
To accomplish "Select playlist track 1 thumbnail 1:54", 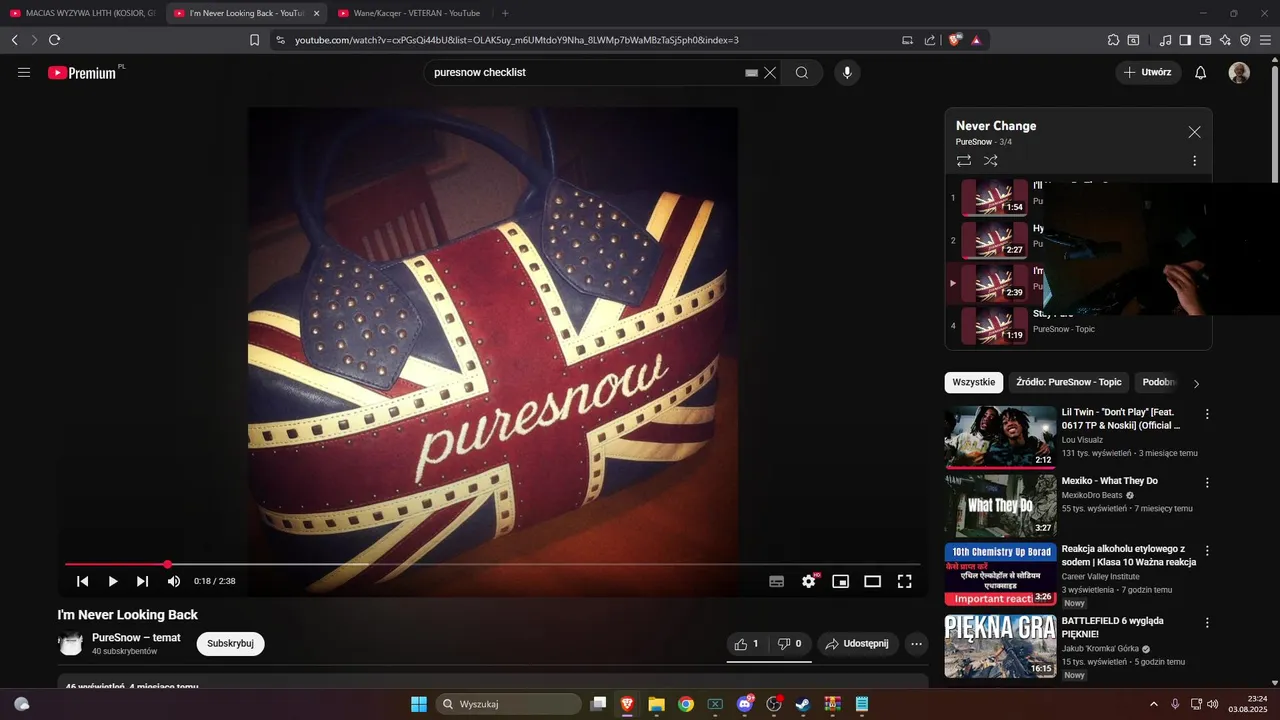I will click(x=994, y=198).
